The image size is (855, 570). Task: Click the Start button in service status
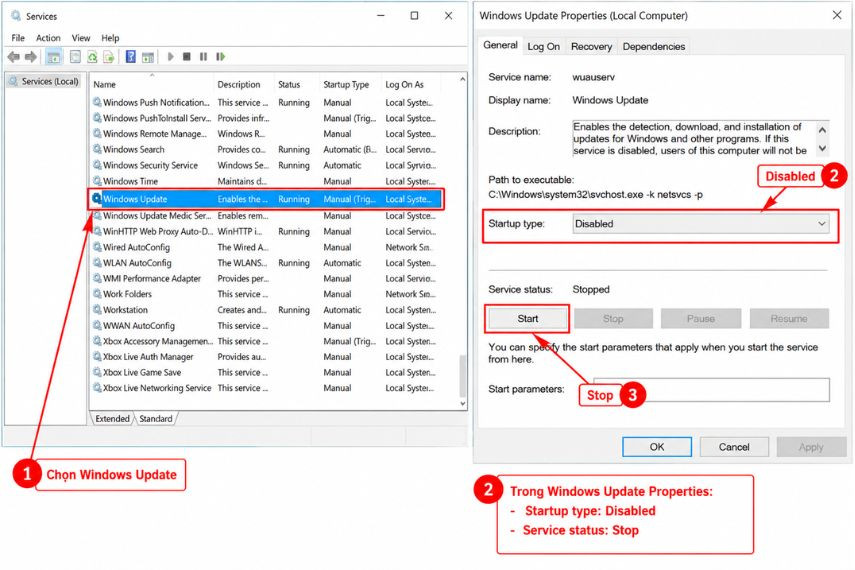click(x=527, y=319)
